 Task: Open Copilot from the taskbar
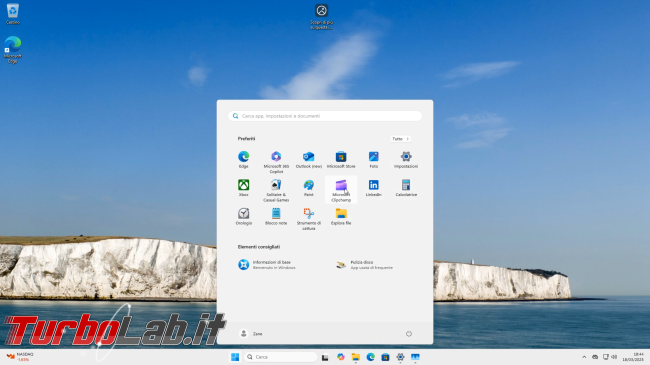point(341,357)
